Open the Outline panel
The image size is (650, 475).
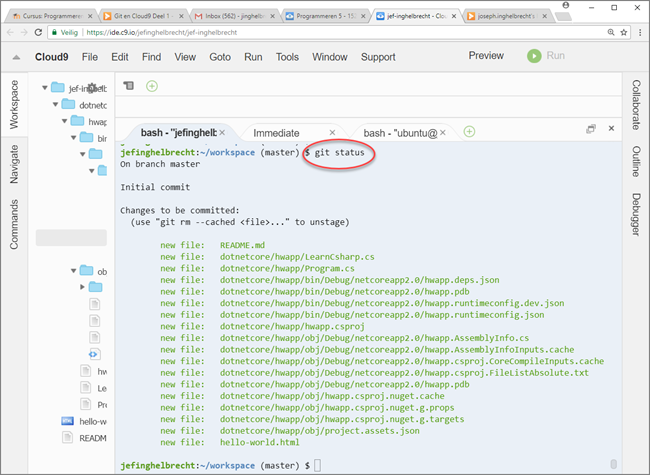(x=636, y=161)
